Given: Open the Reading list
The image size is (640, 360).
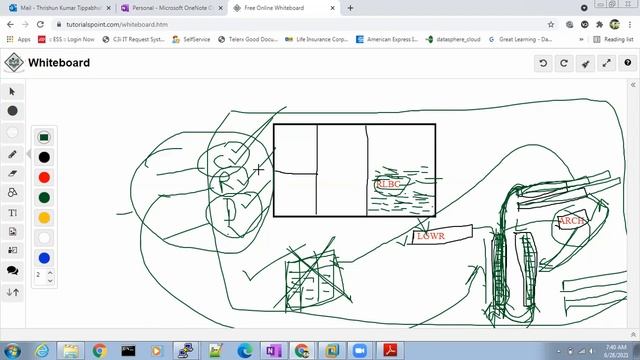Looking at the screenshot, I should pos(613,40).
